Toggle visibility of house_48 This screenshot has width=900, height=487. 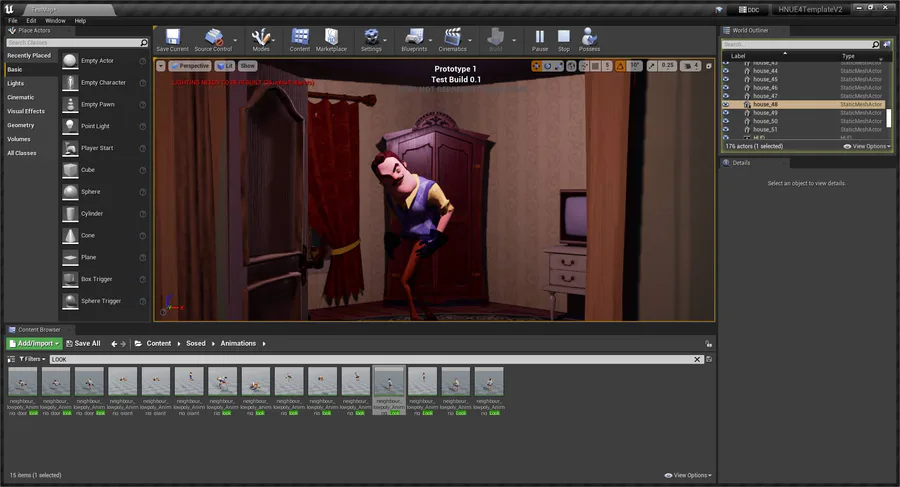(x=726, y=105)
